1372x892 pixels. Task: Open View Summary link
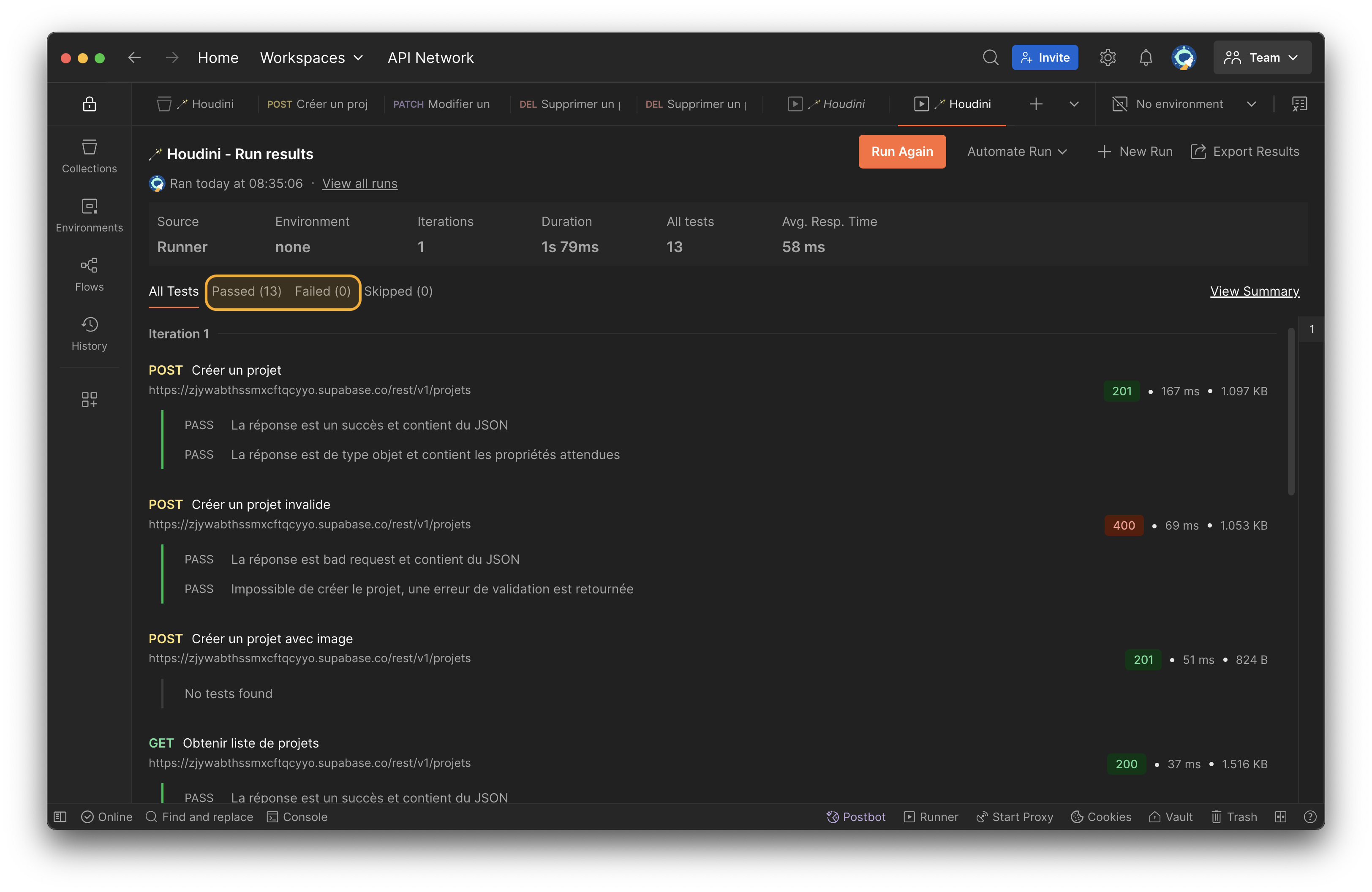click(x=1255, y=291)
